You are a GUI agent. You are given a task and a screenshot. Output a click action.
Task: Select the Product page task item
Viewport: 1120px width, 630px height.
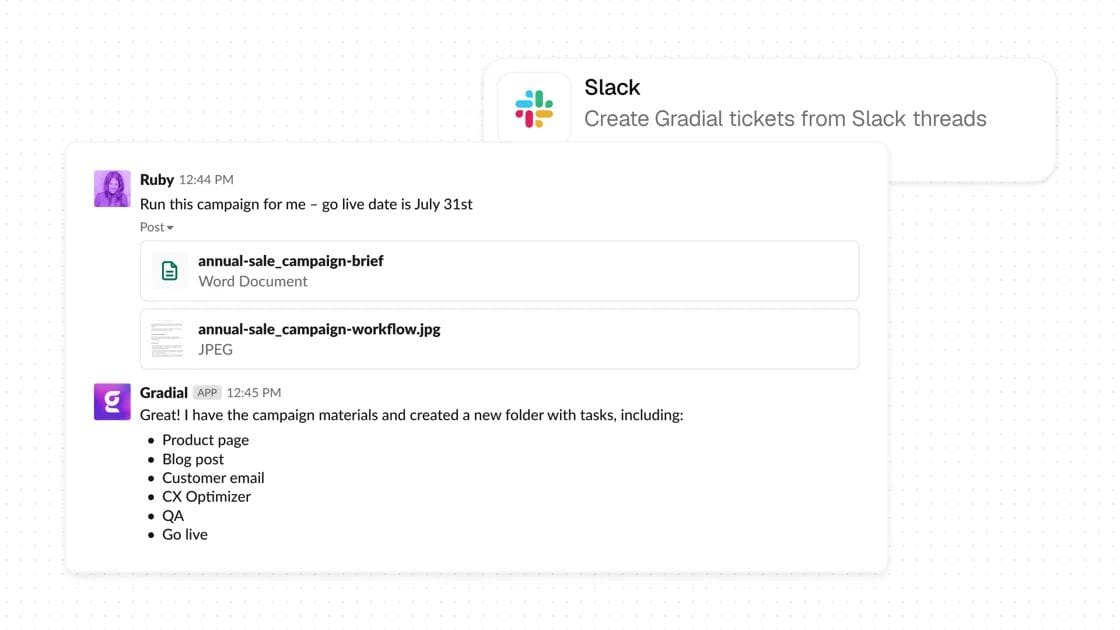(206, 440)
